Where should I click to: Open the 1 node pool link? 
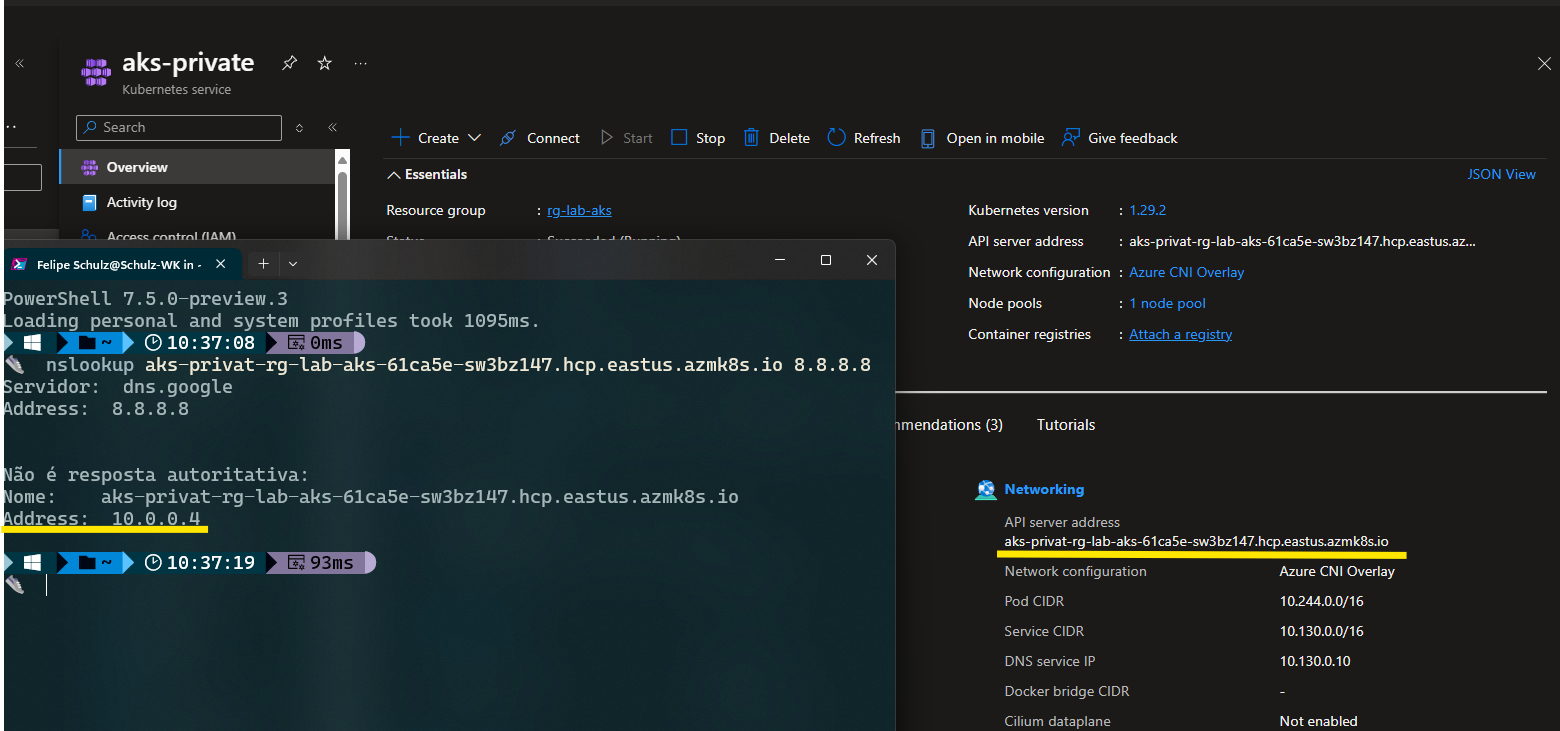(x=1167, y=303)
